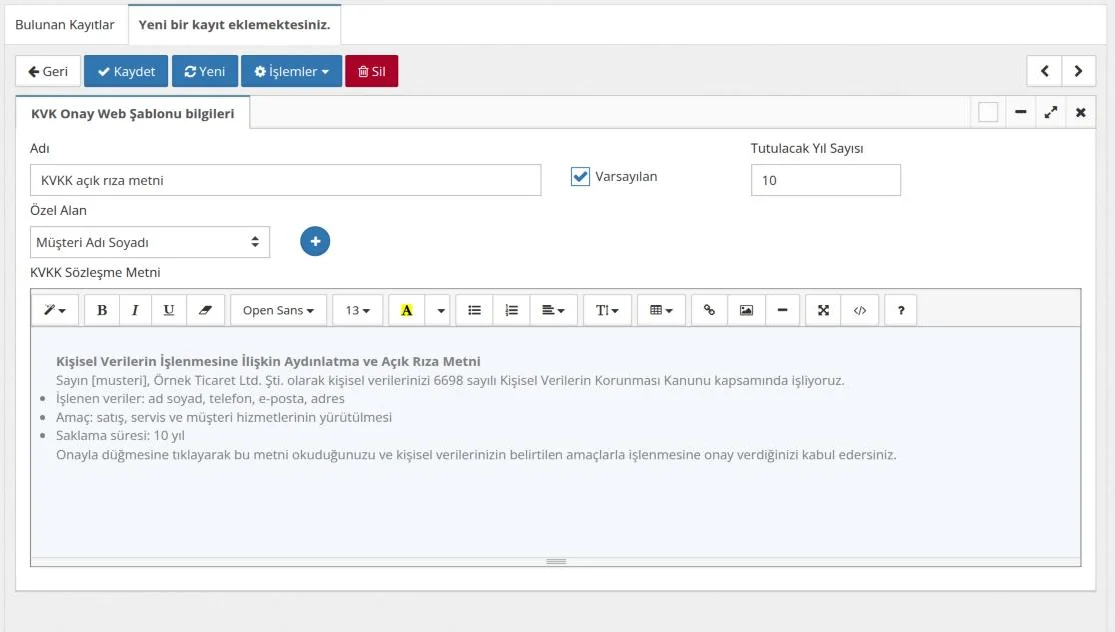Open the insert table dropdown
The image size is (1115, 632).
click(661, 310)
